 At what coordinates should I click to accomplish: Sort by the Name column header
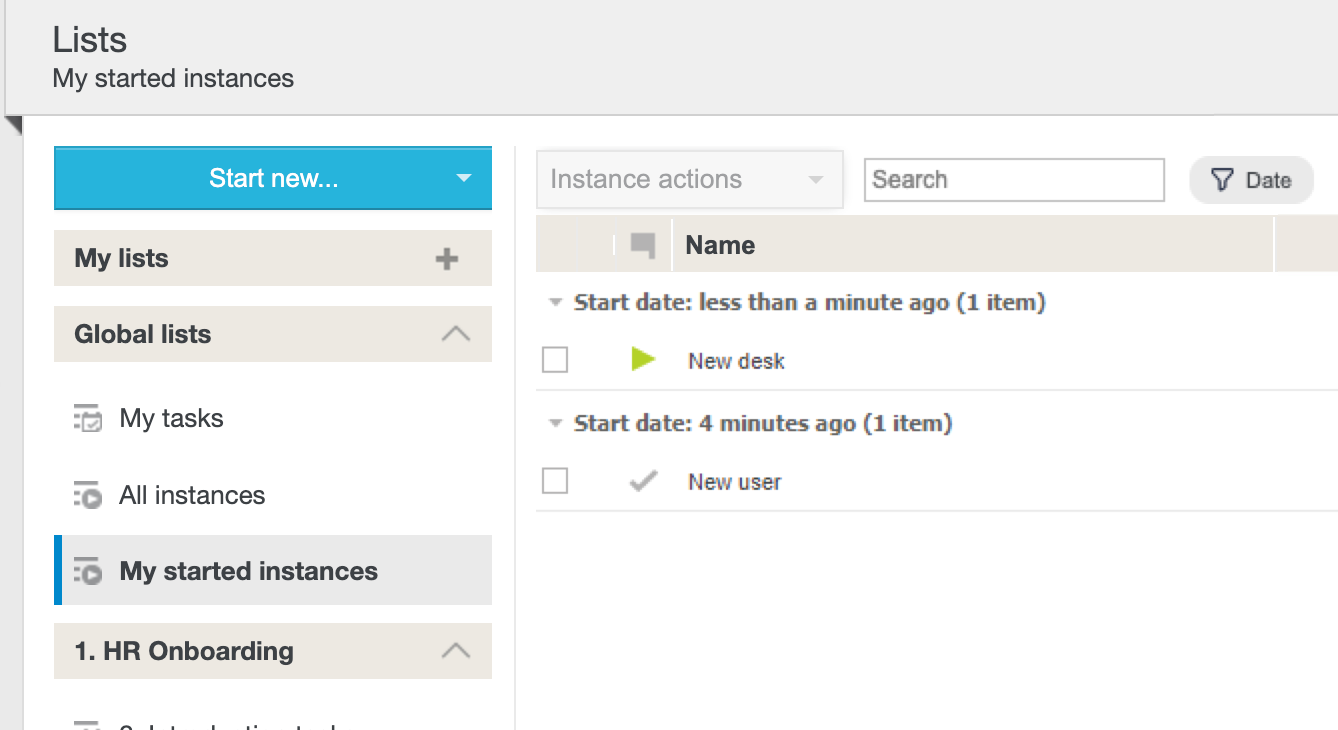(x=720, y=245)
